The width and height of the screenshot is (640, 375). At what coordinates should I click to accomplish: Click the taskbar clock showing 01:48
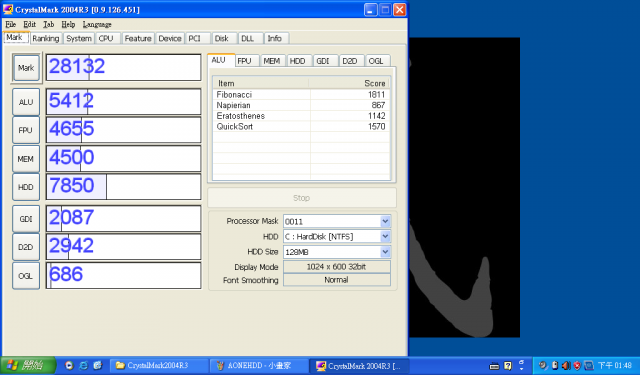(615, 366)
